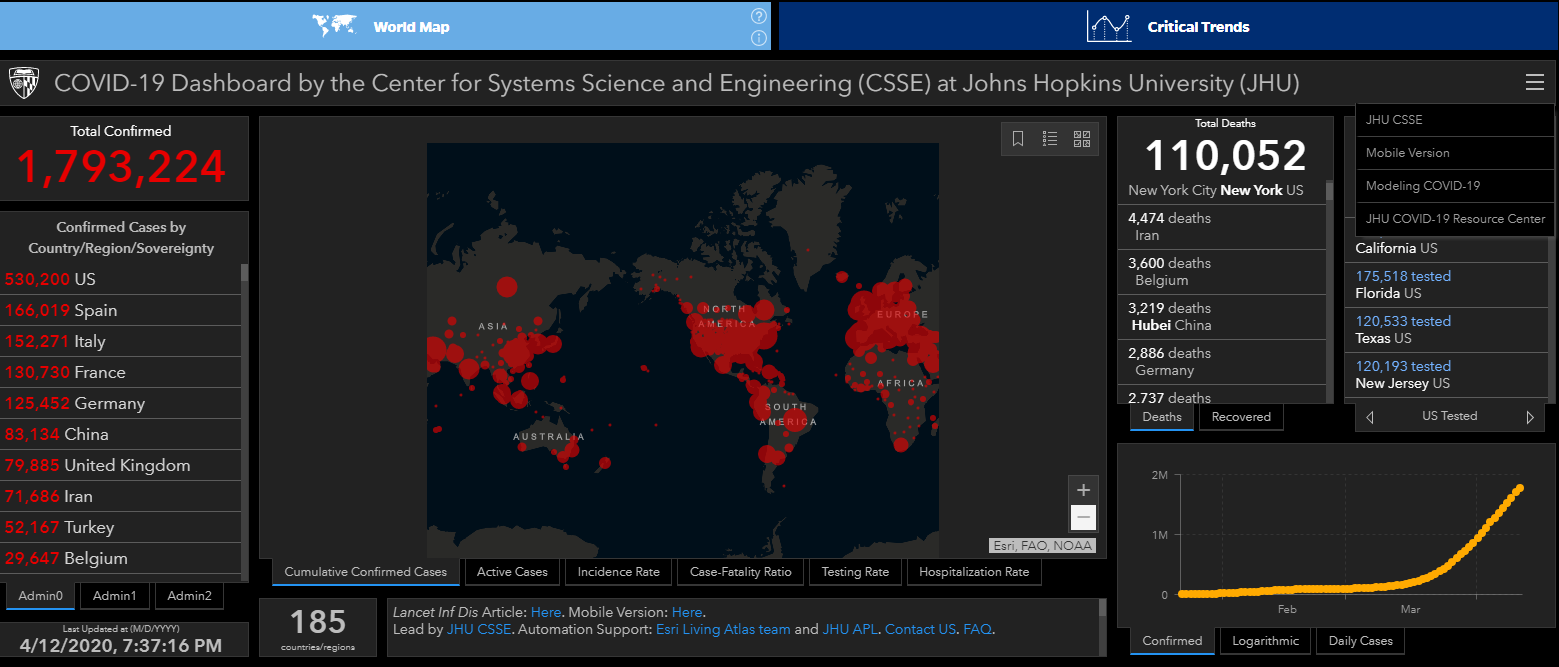
Task: Select the 3,600 deaths Belgium entry
Action: pos(1221,272)
